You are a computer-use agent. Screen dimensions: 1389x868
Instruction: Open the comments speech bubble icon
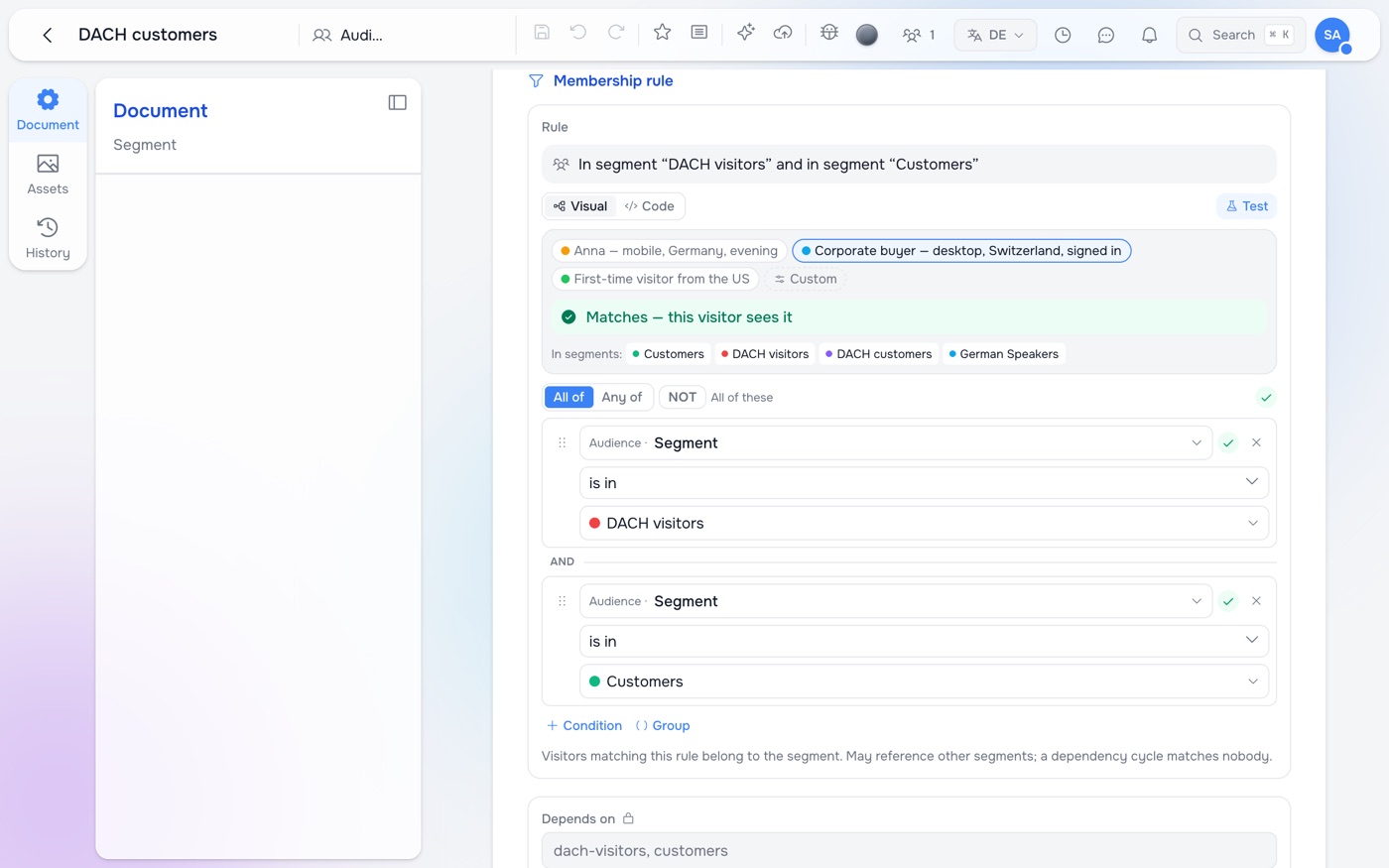[x=1106, y=35]
